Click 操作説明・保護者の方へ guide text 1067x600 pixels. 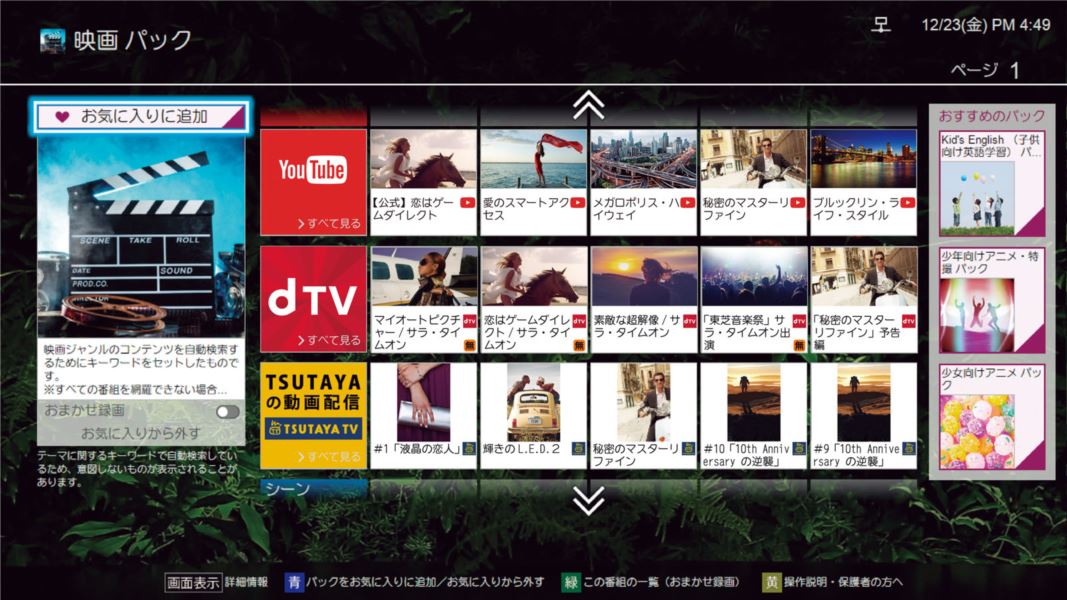[843, 582]
